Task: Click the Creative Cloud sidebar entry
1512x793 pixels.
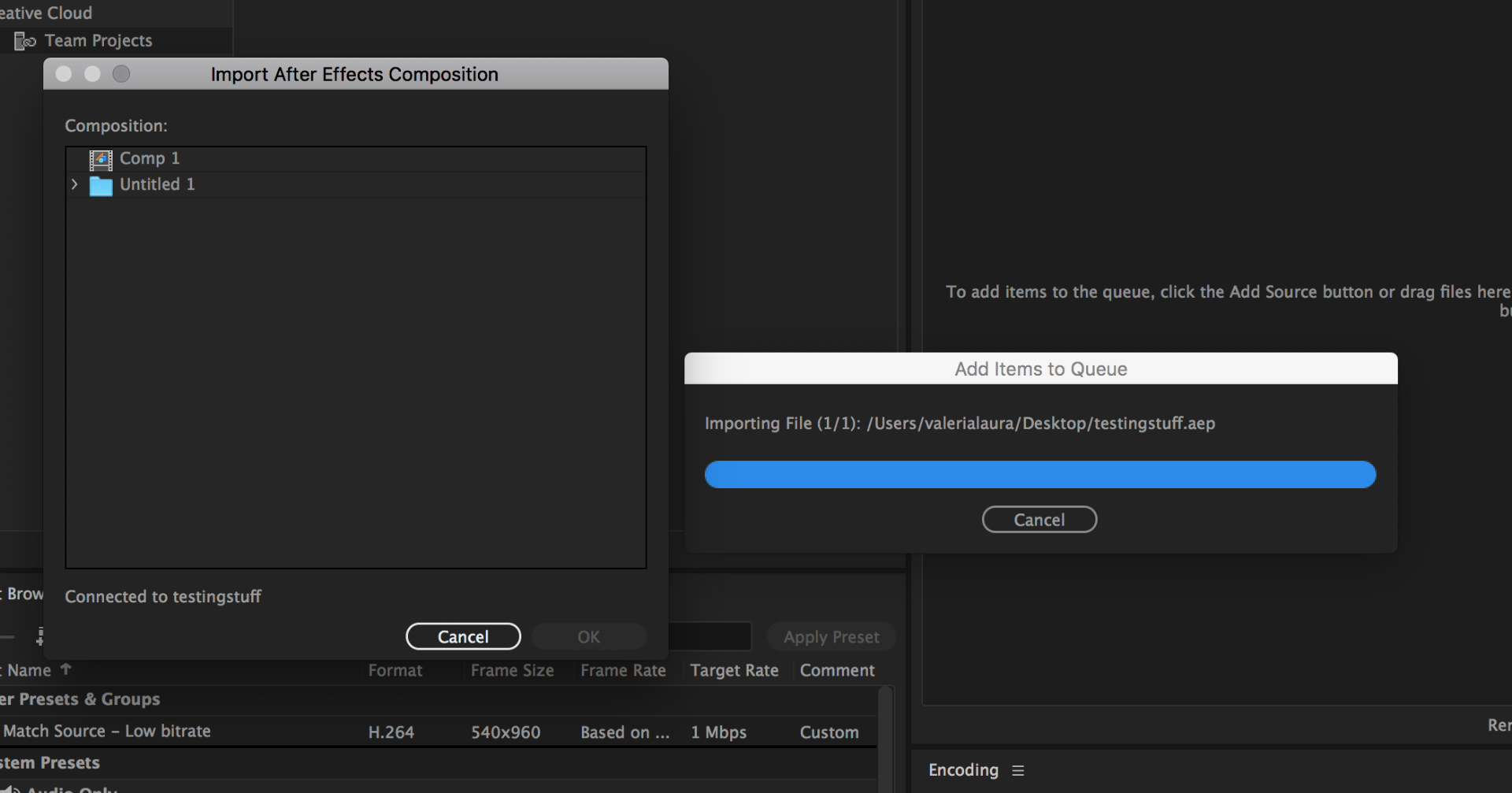Action: coord(46,13)
